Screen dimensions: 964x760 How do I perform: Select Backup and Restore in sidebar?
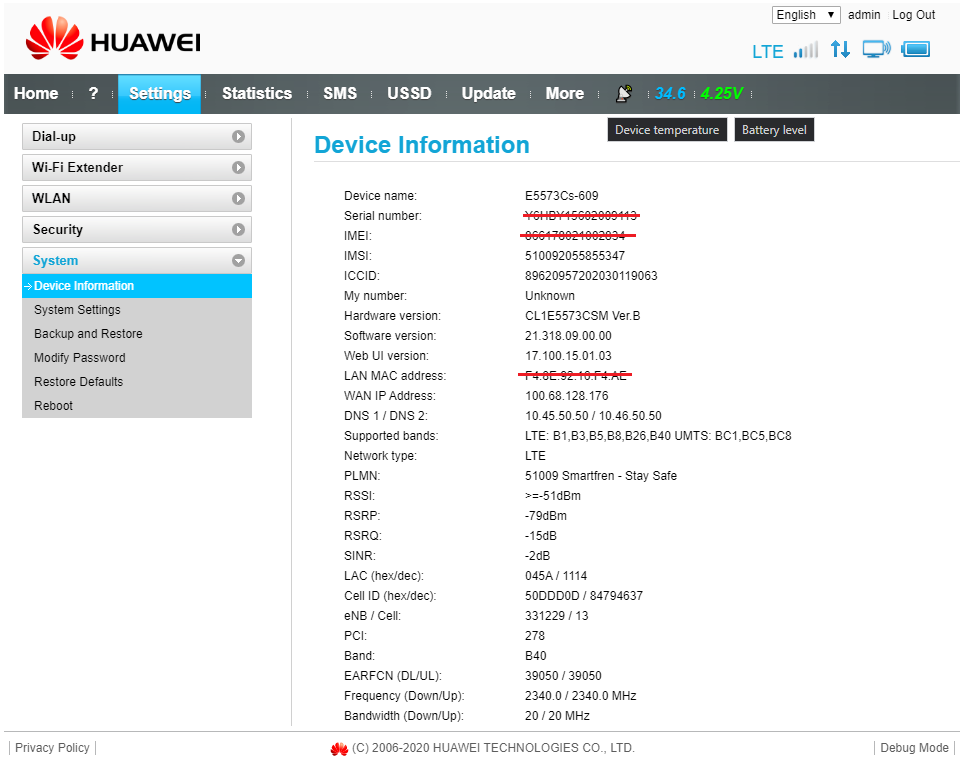pyautogui.click(x=88, y=334)
